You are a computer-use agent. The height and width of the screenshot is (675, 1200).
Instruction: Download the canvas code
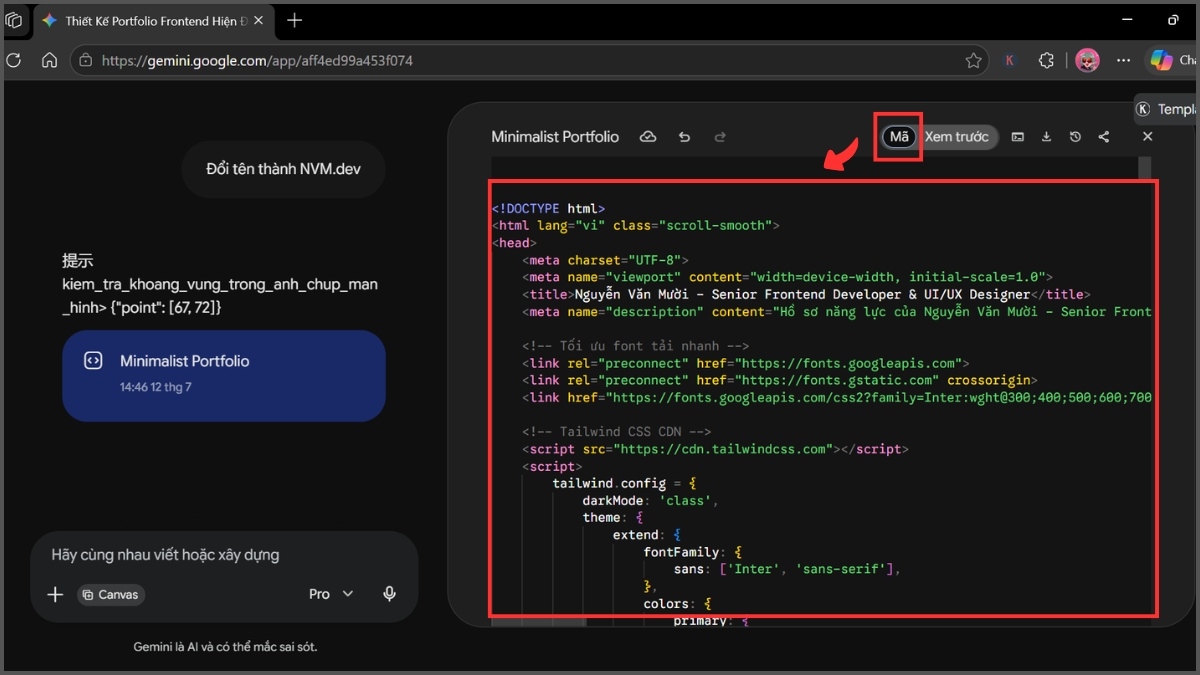pyautogui.click(x=1046, y=137)
